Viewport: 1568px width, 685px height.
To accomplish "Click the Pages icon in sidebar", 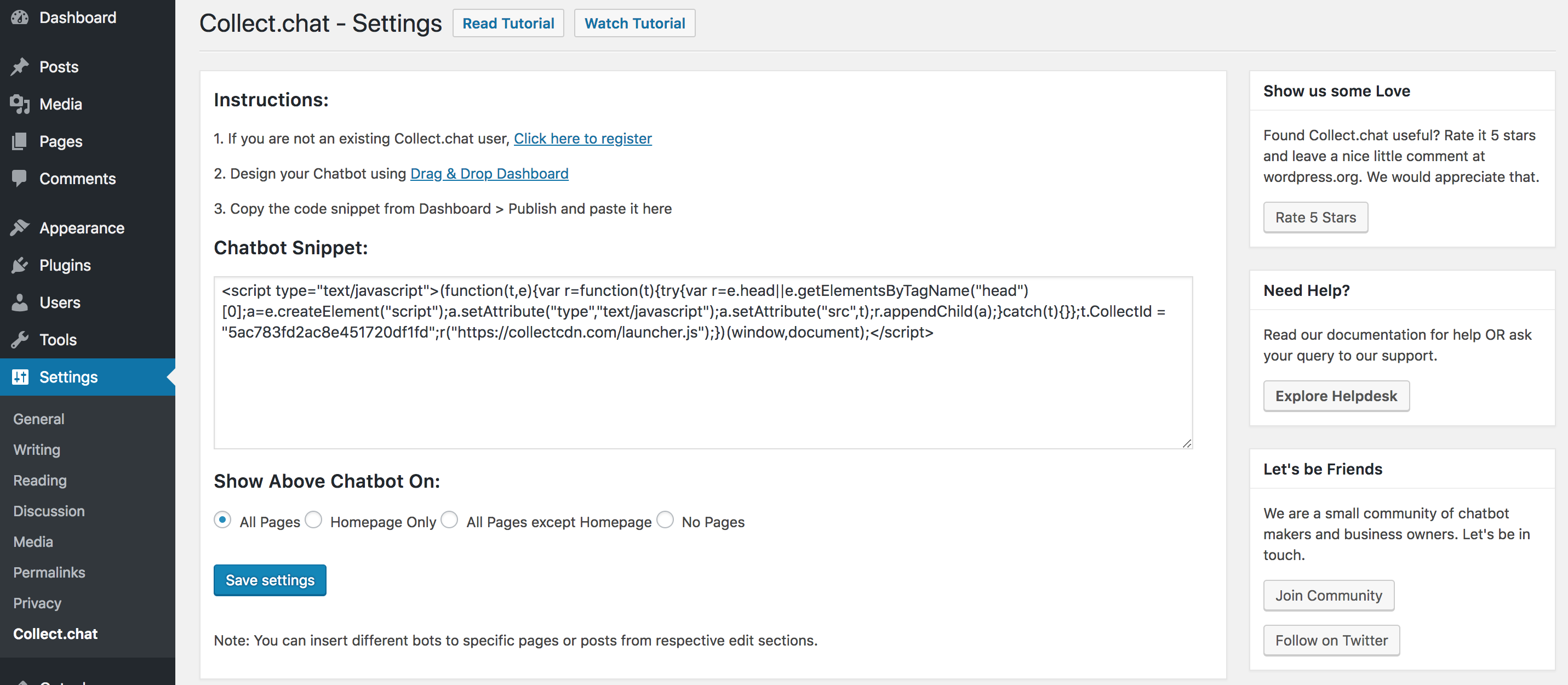I will [20, 141].
